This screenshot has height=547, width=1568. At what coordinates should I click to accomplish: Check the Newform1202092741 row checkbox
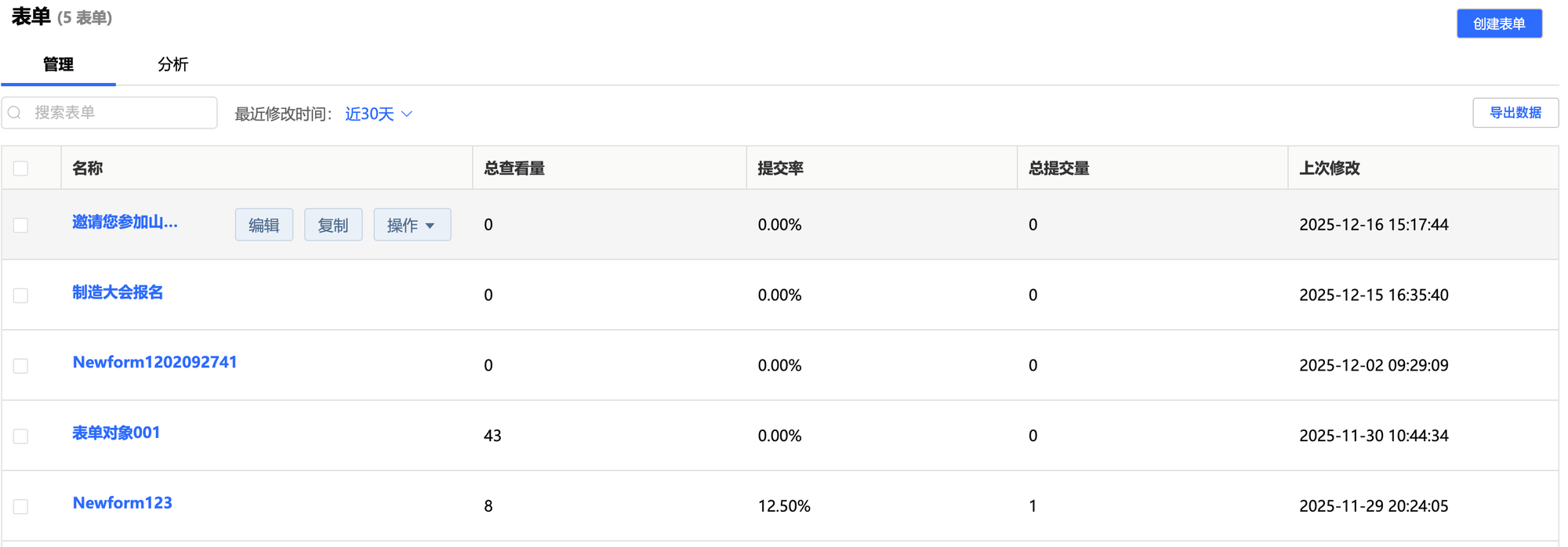click(x=21, y=366)
